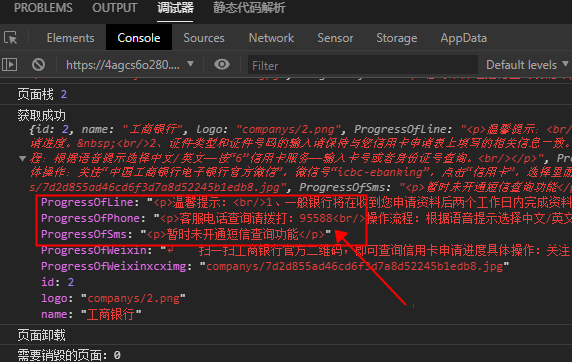Select the 页面栈 2 log line
The height and width of the screenshot is (362, 572).
click(x=42, y=95)
